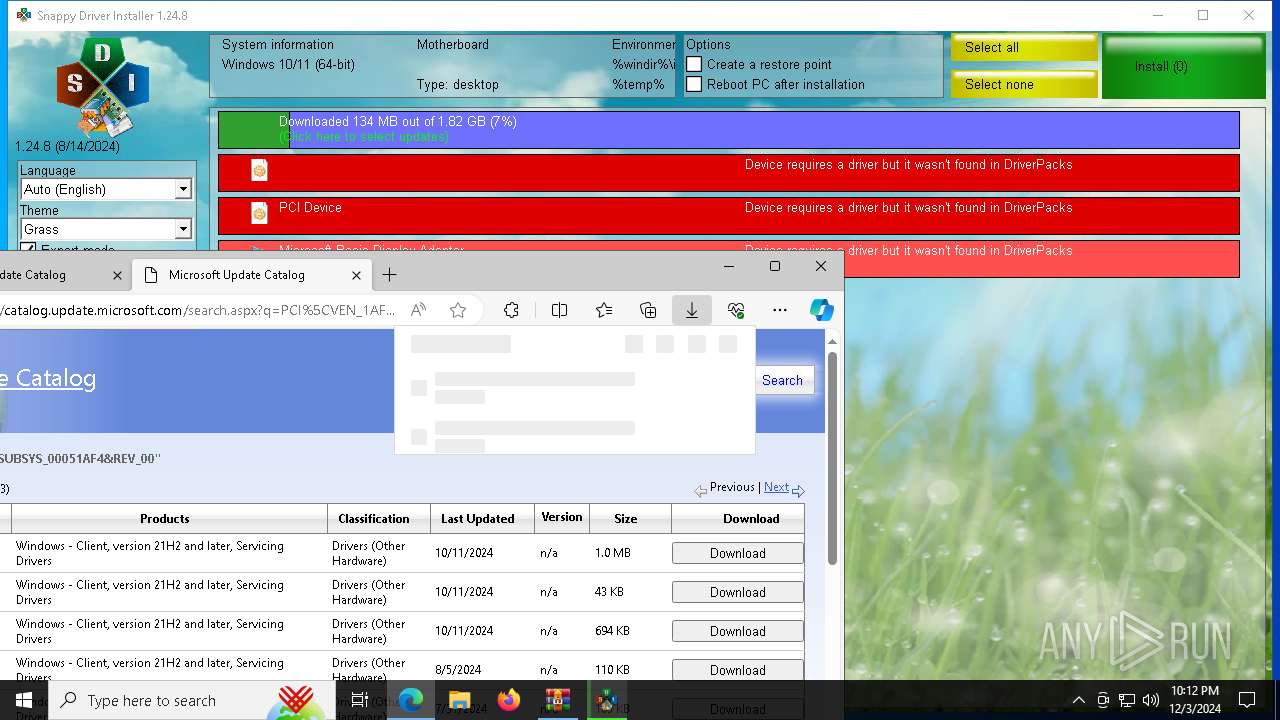Sort by Products column header

click(164, 518)
